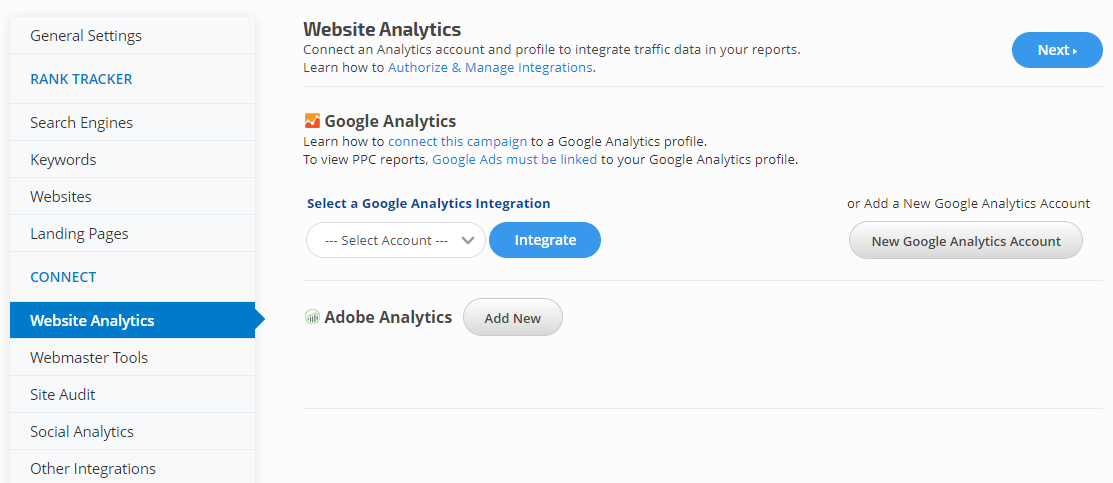
Task: Select Search Engines in the sidebar
Action: coord(81,123)
